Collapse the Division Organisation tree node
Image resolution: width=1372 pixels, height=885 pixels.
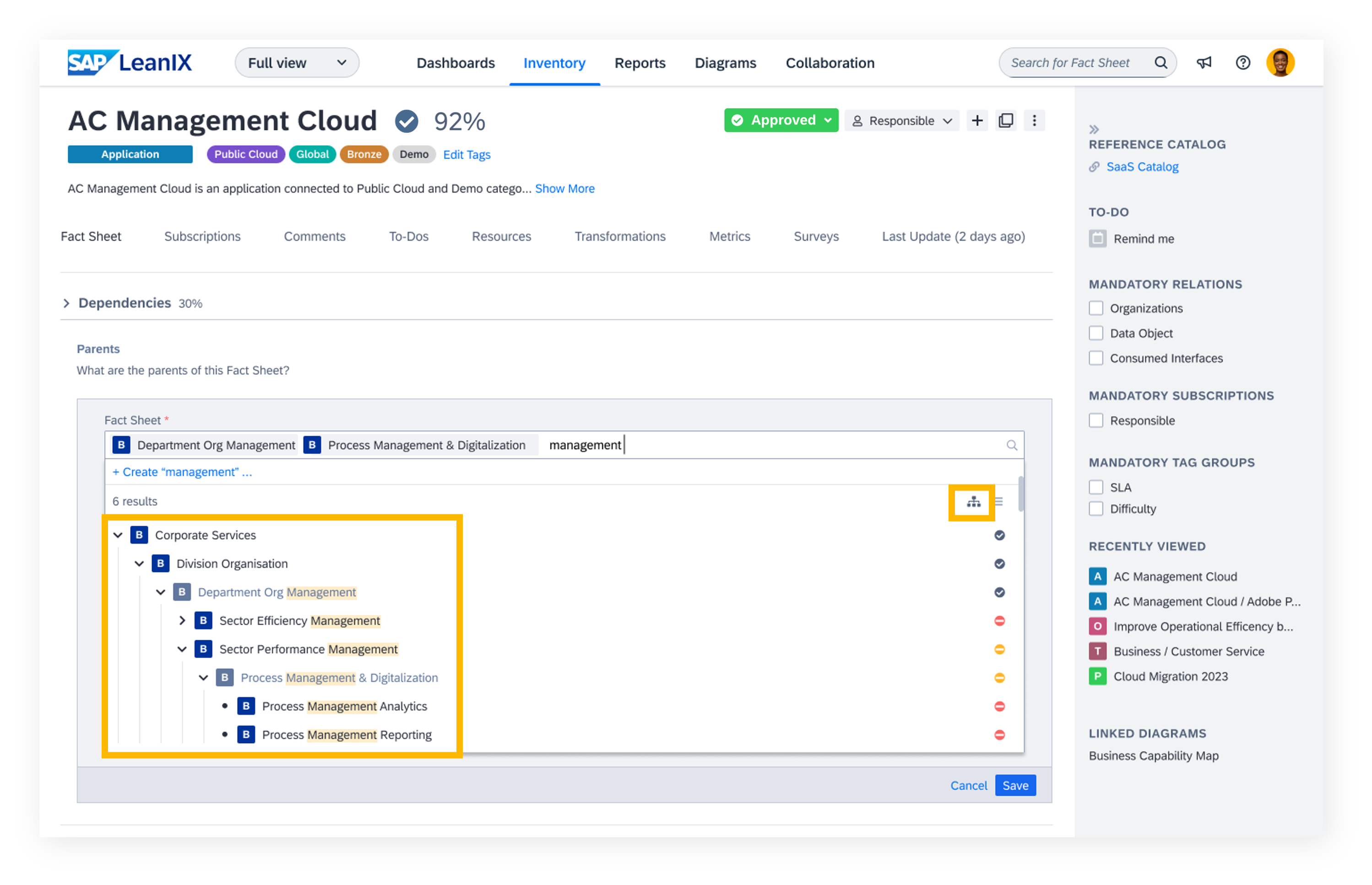139,564
